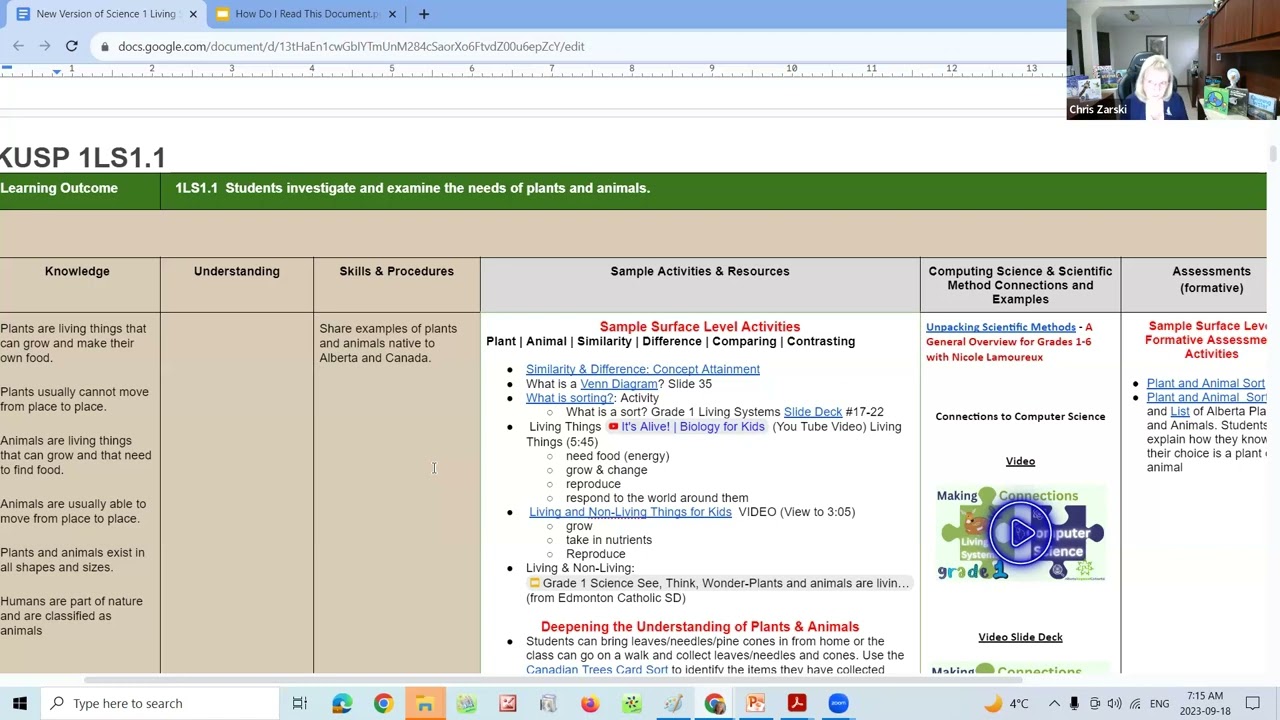Show hidden system tray icons
Screen dimensions: 1280x720
coord(1054,703)
